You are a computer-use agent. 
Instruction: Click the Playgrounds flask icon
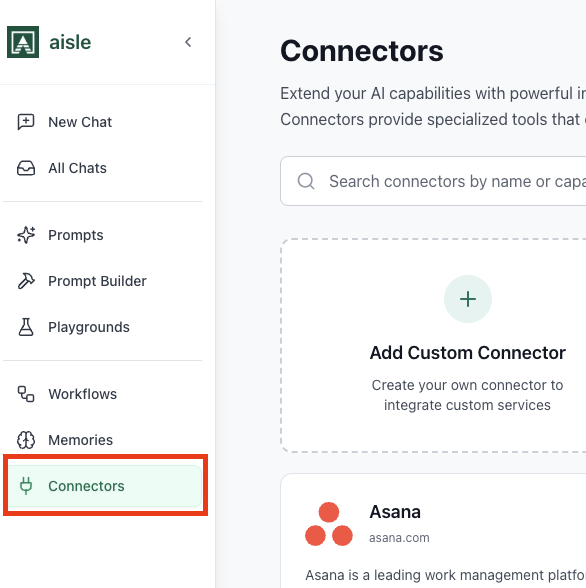click(26, 327)
